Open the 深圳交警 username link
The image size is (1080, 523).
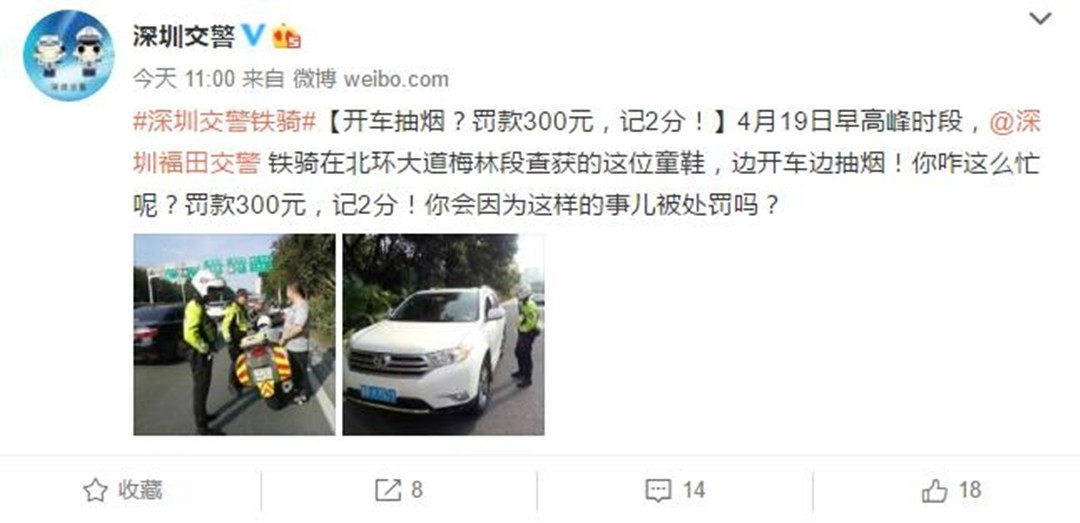coord(183,36)
